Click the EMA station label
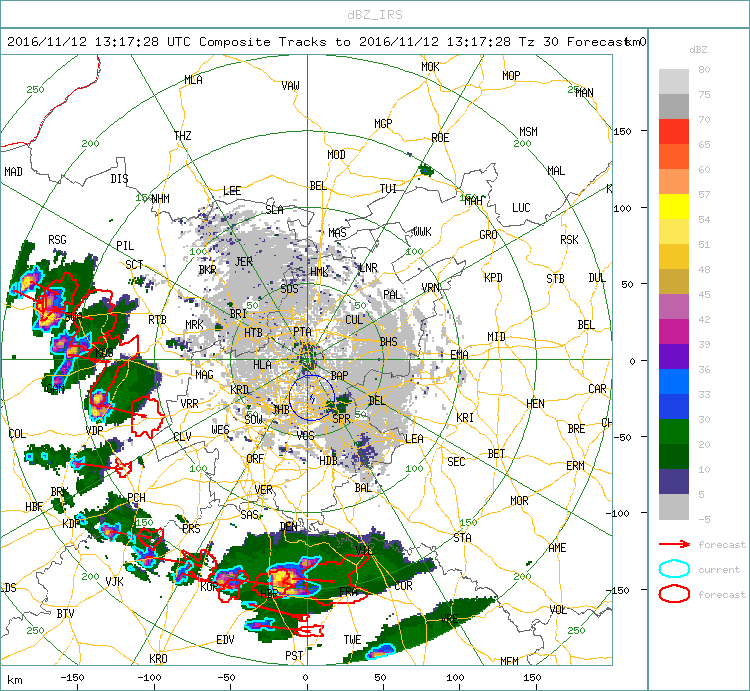The height and width of the screenshot is (691, 750). 459,354
